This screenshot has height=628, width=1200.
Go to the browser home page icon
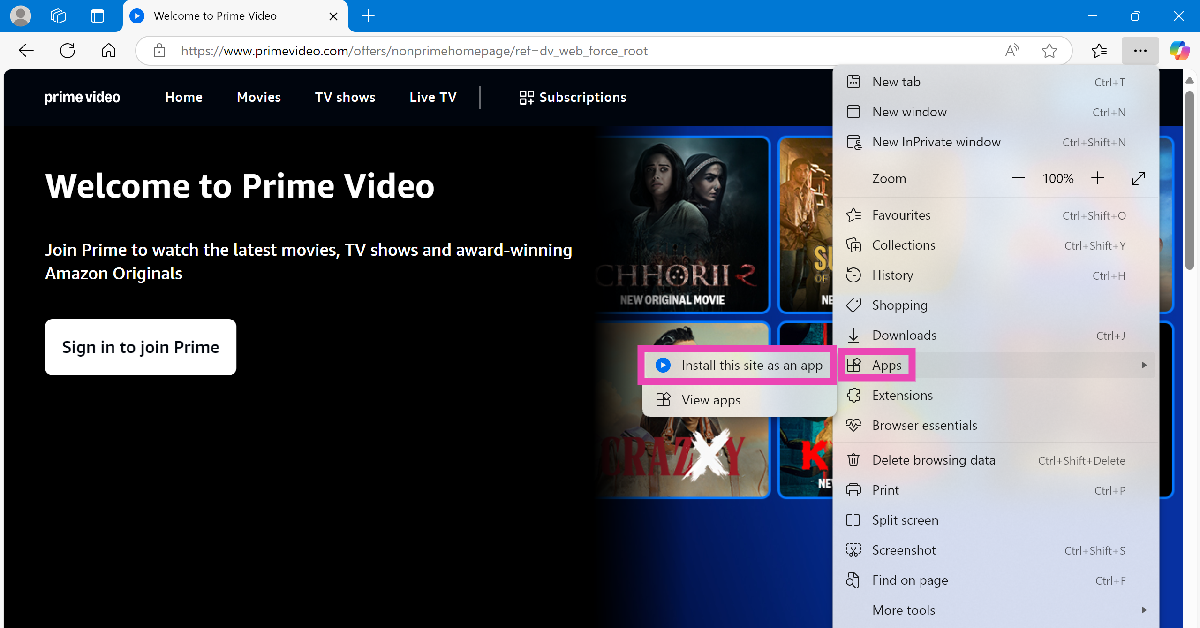(x=108, y=50)
